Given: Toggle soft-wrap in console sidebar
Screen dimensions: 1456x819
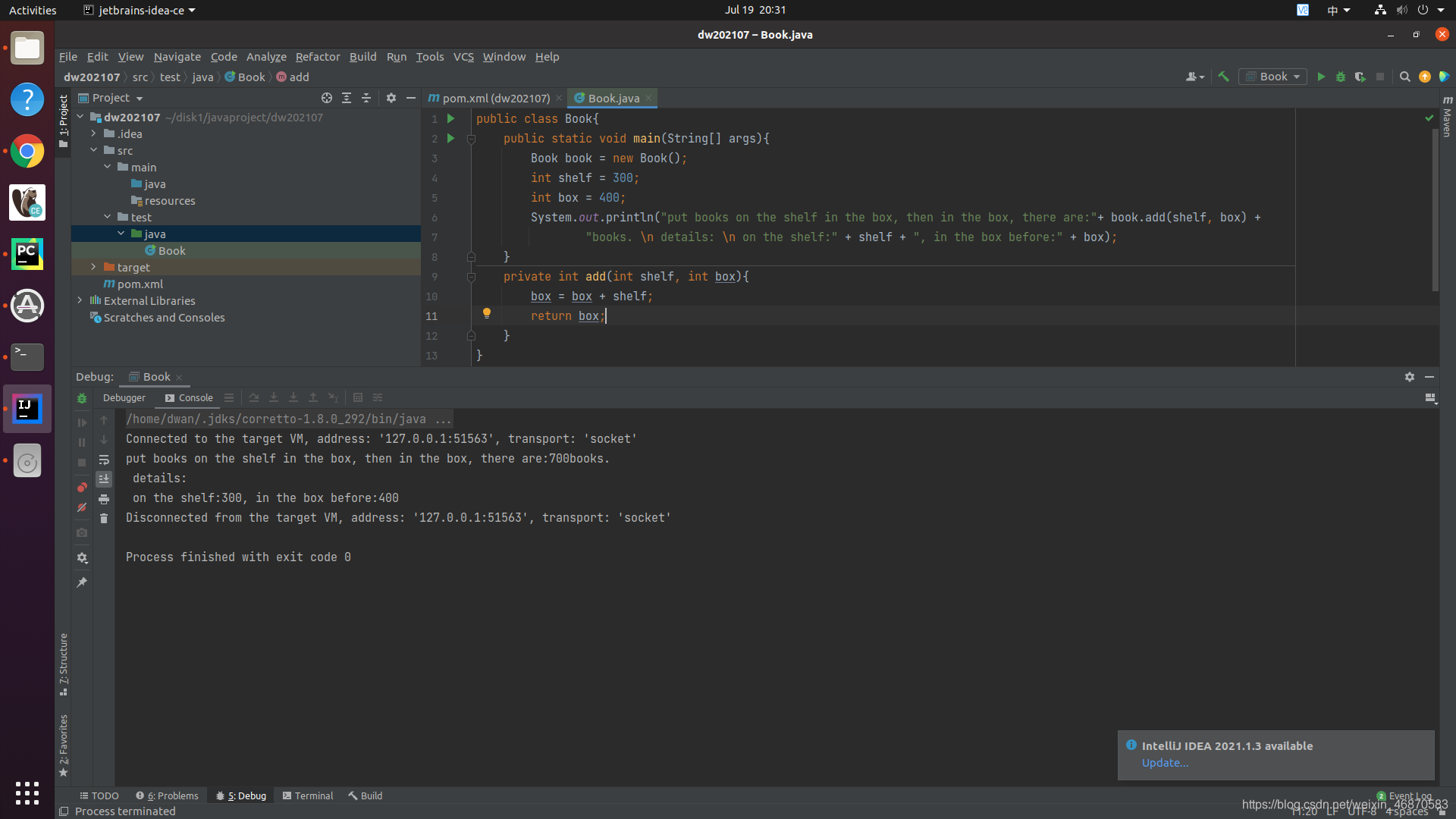Looking at the screenshot, I should coord(104,460).
